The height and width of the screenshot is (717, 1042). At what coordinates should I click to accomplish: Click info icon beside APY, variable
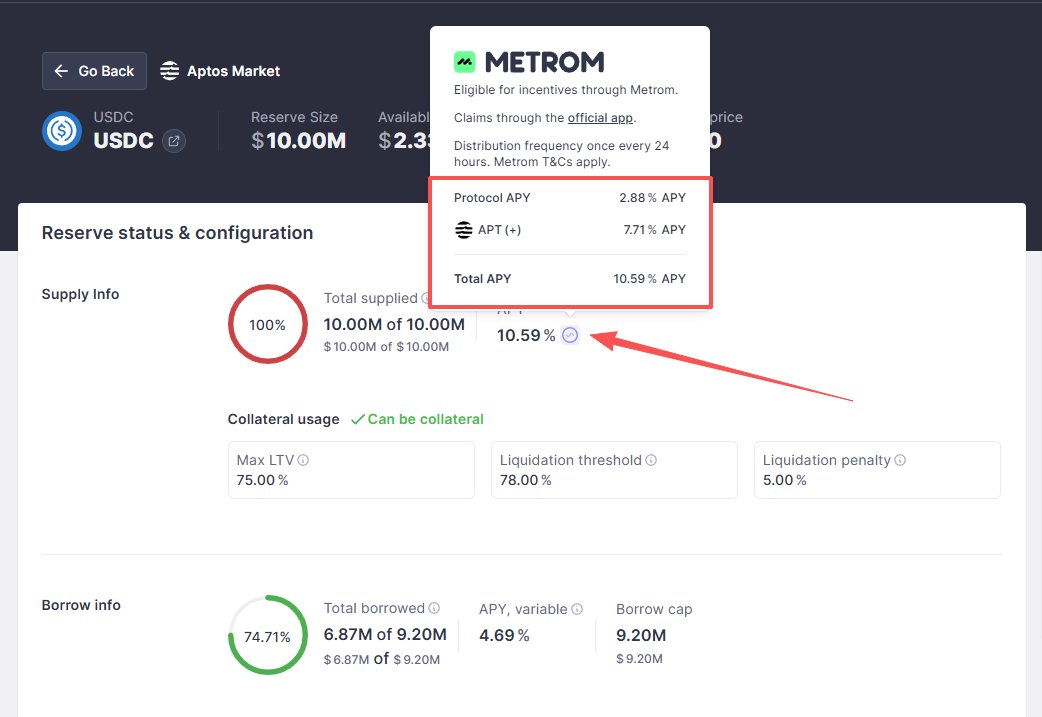577,609
